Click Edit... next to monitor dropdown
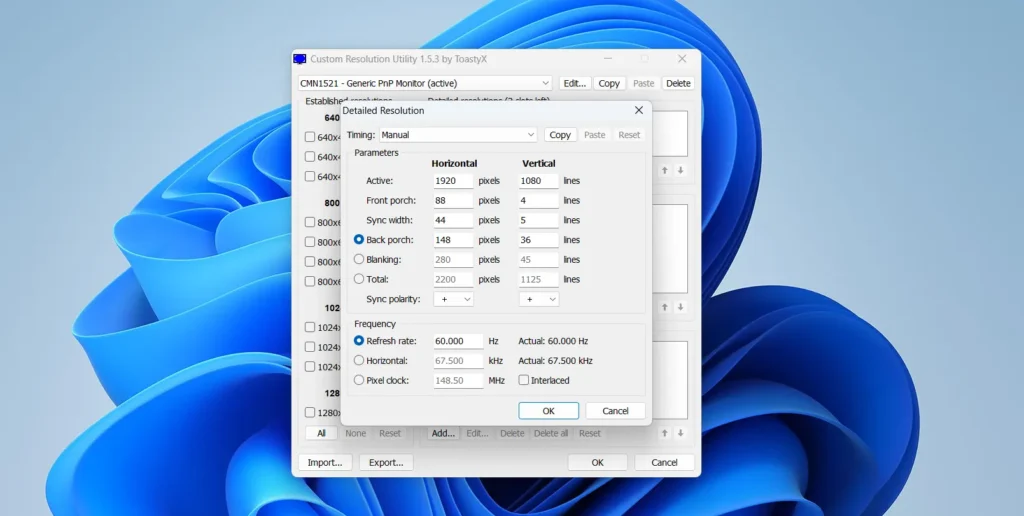This screenshot has width=1024, height=516. 575,84
